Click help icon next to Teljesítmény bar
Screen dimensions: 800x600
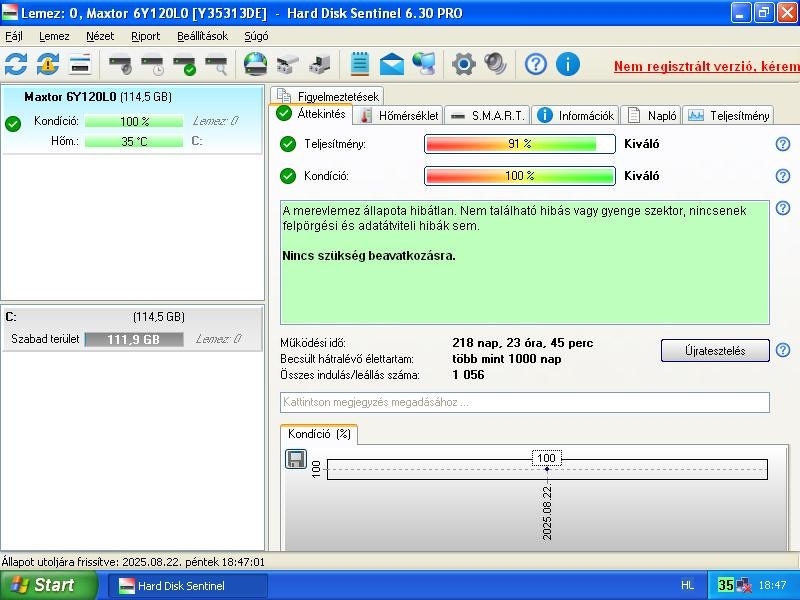click(783, 144)
